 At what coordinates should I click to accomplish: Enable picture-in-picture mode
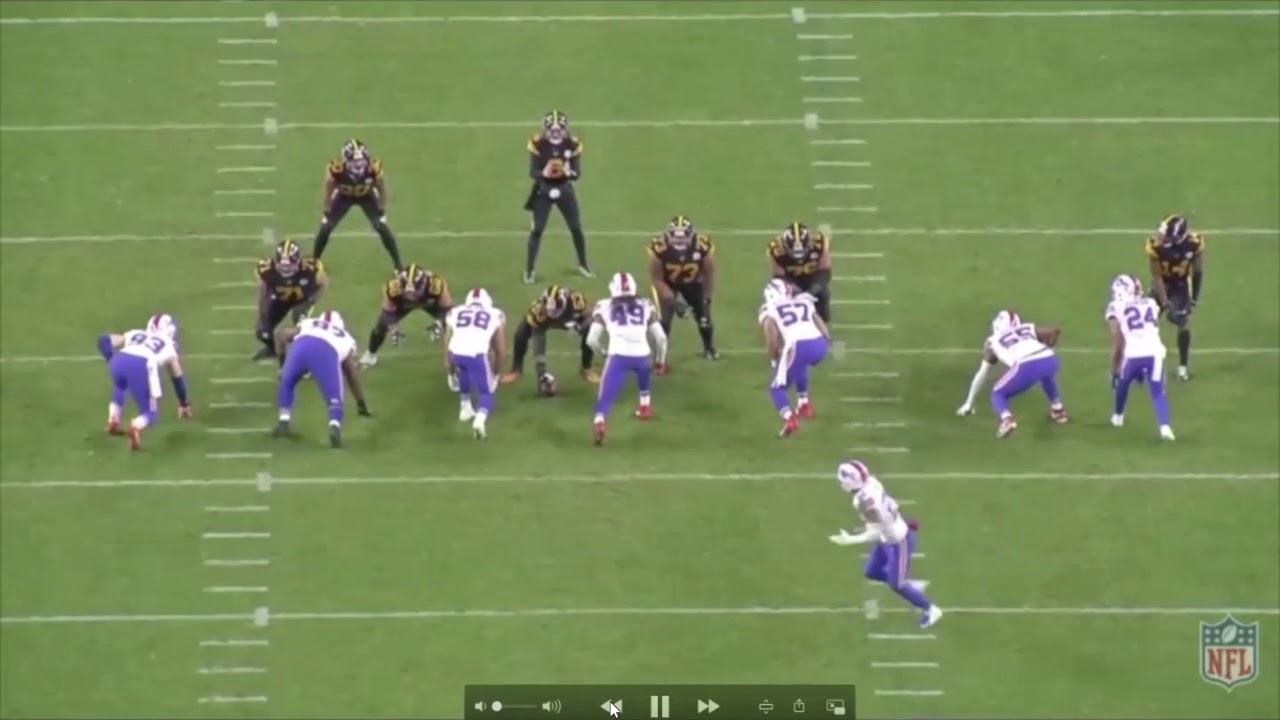pyautogui.click(x=835, y=706)
